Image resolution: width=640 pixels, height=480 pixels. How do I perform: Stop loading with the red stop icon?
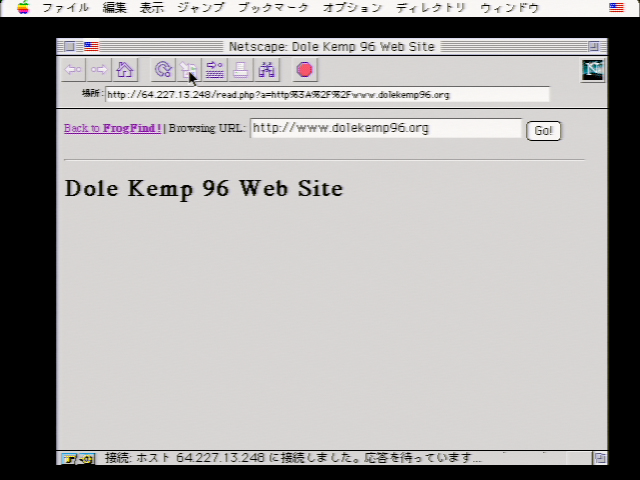[304, 70]
